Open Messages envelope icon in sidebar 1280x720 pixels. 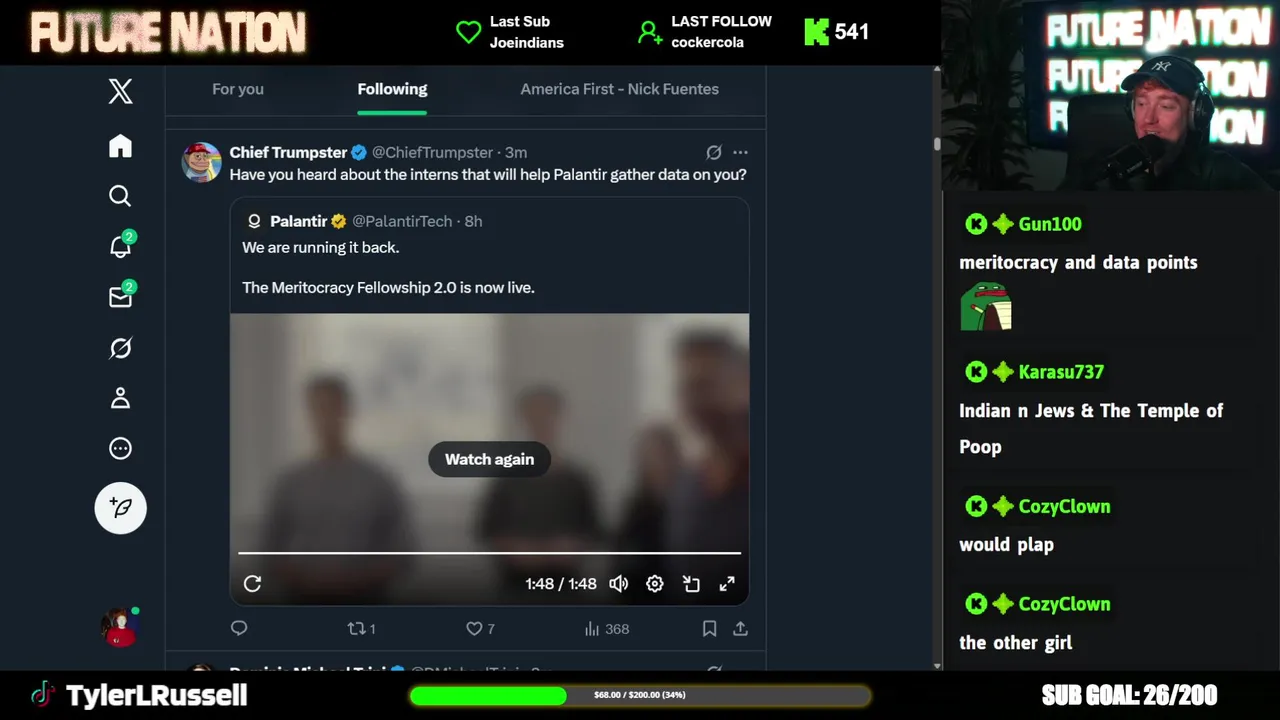click(121, 296)
